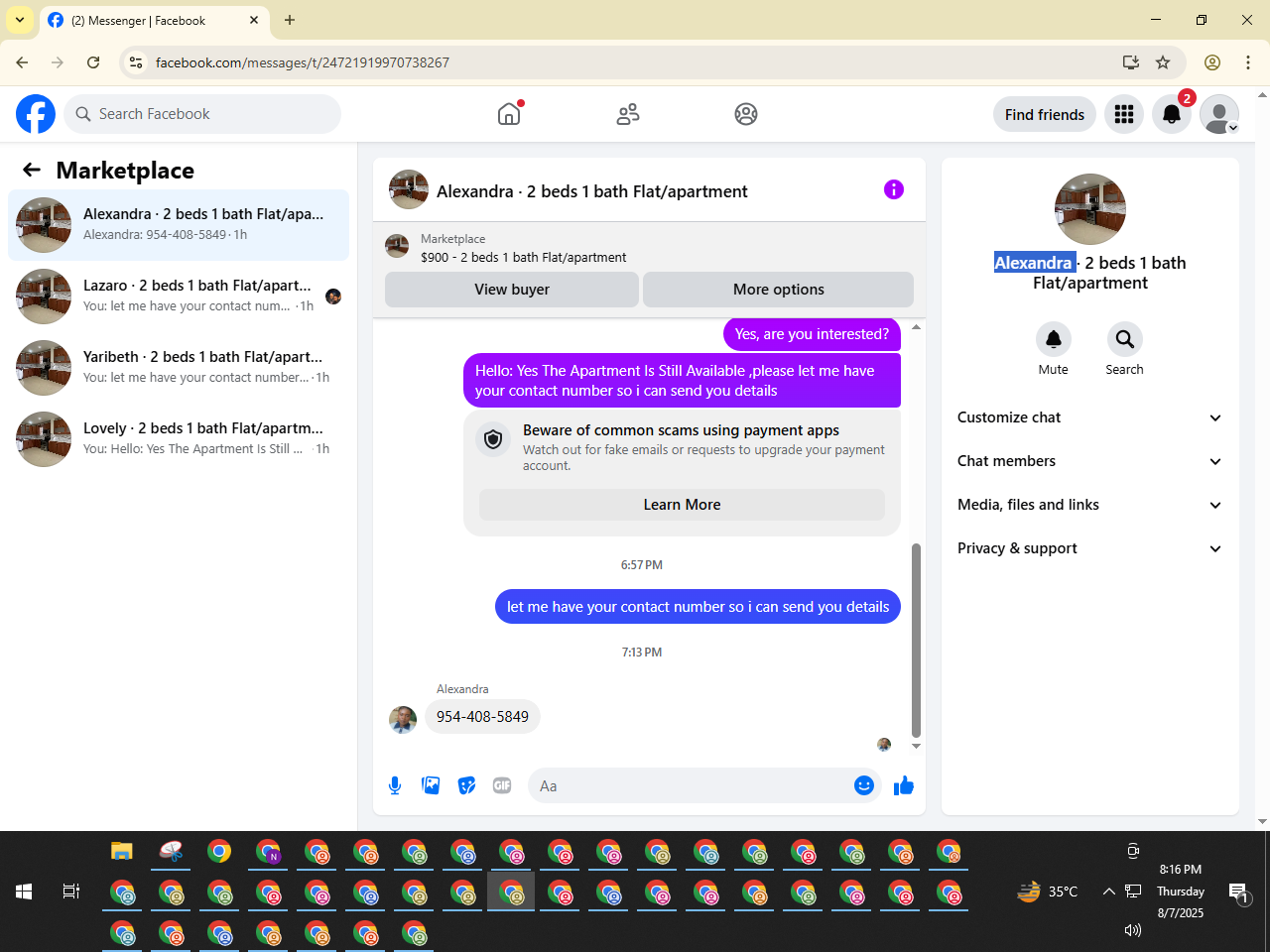Open the emoji picker in message box

point(864,785)
